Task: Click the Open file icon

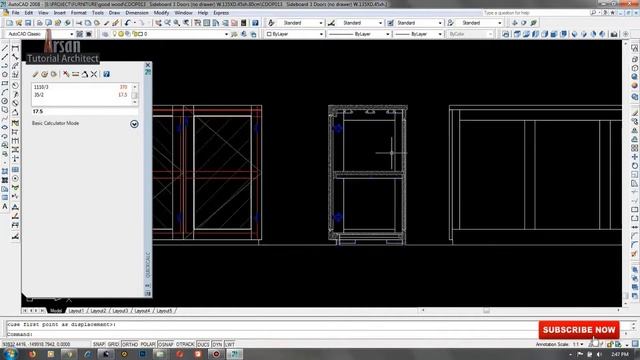Action: coord(18,23)
